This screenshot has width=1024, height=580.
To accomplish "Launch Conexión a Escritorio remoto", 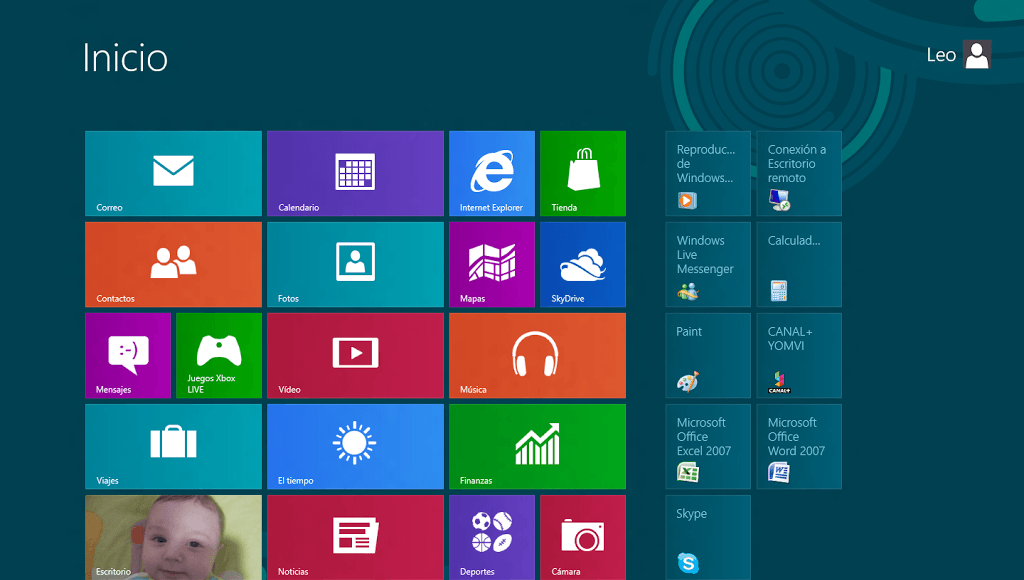I will click(x=799, y=173).
